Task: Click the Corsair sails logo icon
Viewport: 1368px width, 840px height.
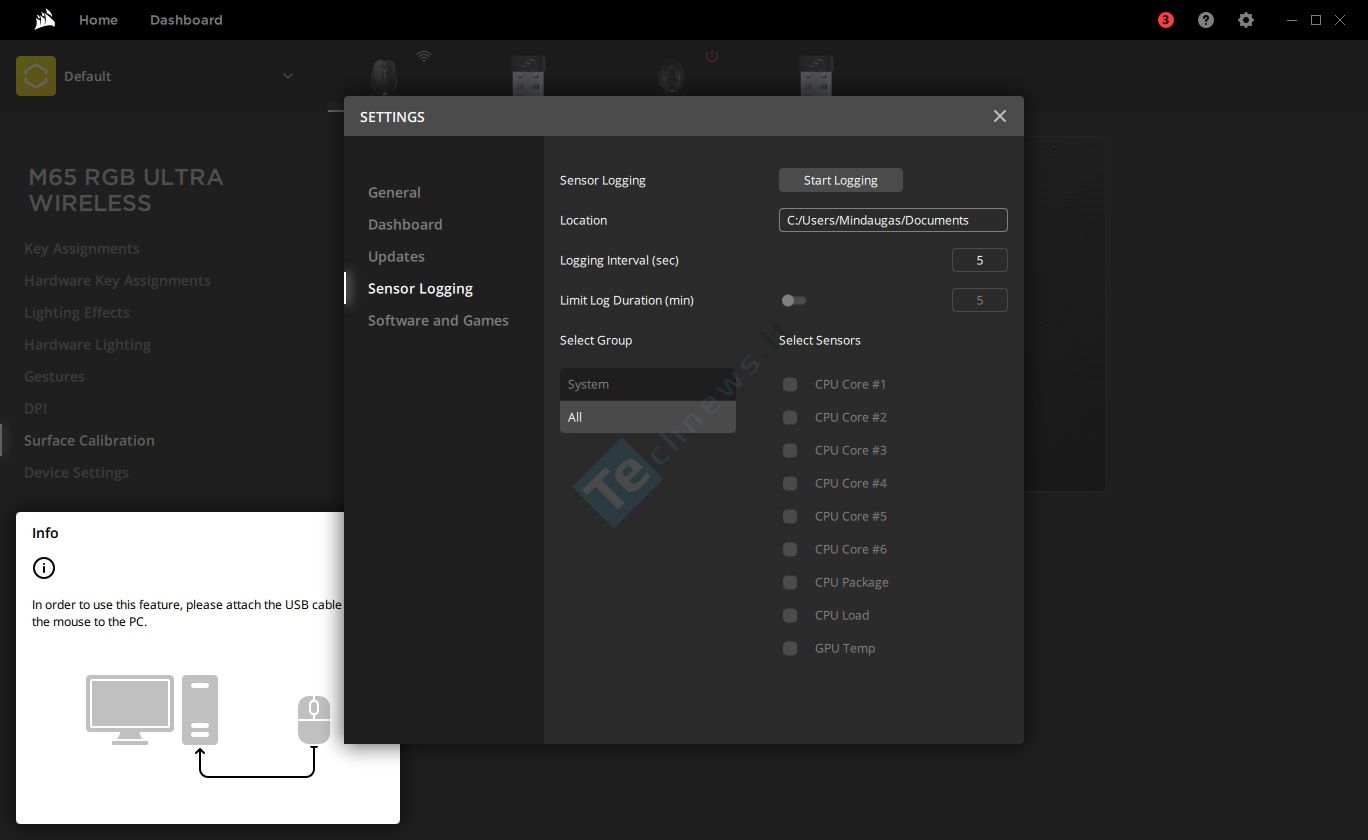Action: (44, 20)
